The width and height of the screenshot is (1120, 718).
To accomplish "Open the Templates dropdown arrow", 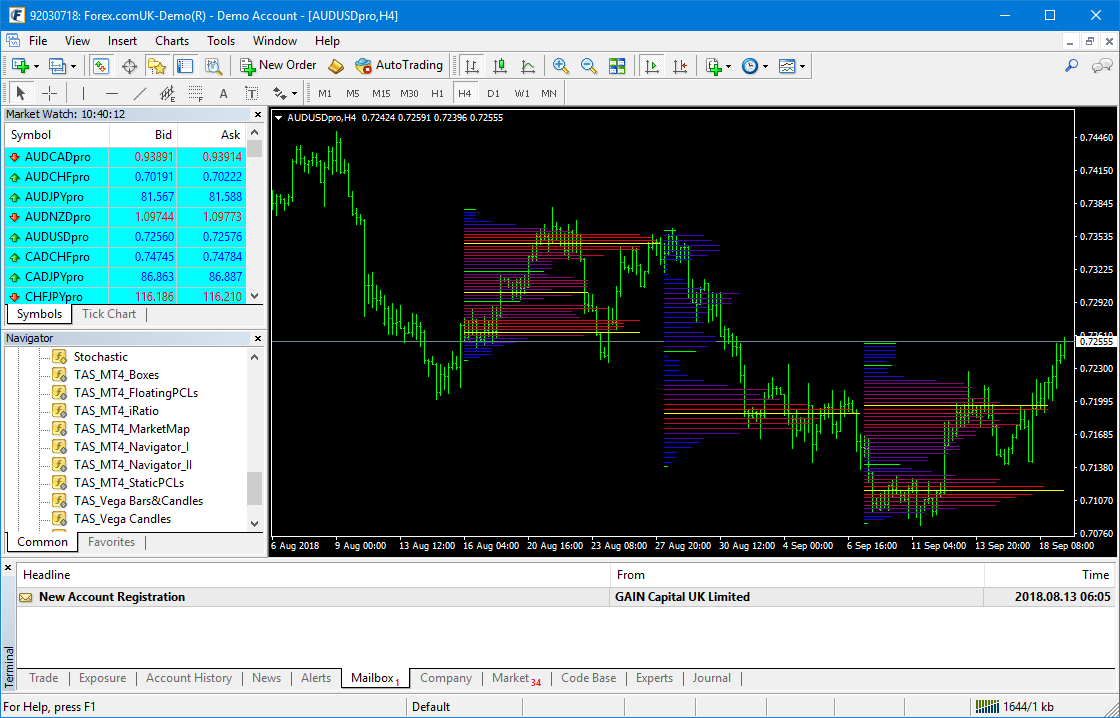I will [x=803, y=66].
